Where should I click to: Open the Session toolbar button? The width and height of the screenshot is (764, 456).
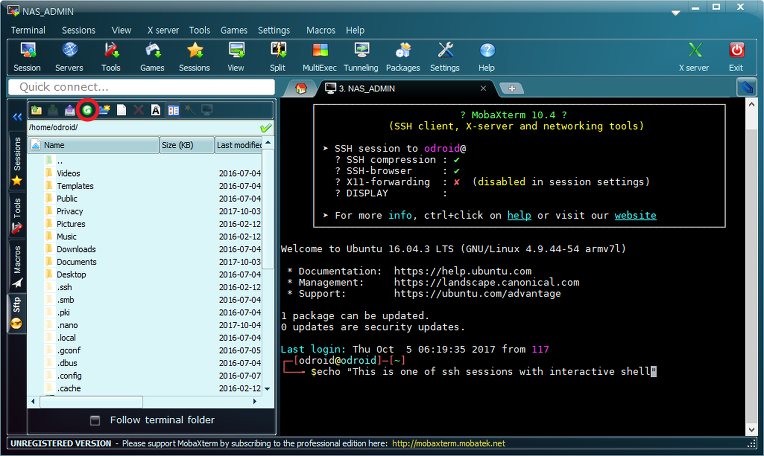pyautogui.click(x=27, y=57)
